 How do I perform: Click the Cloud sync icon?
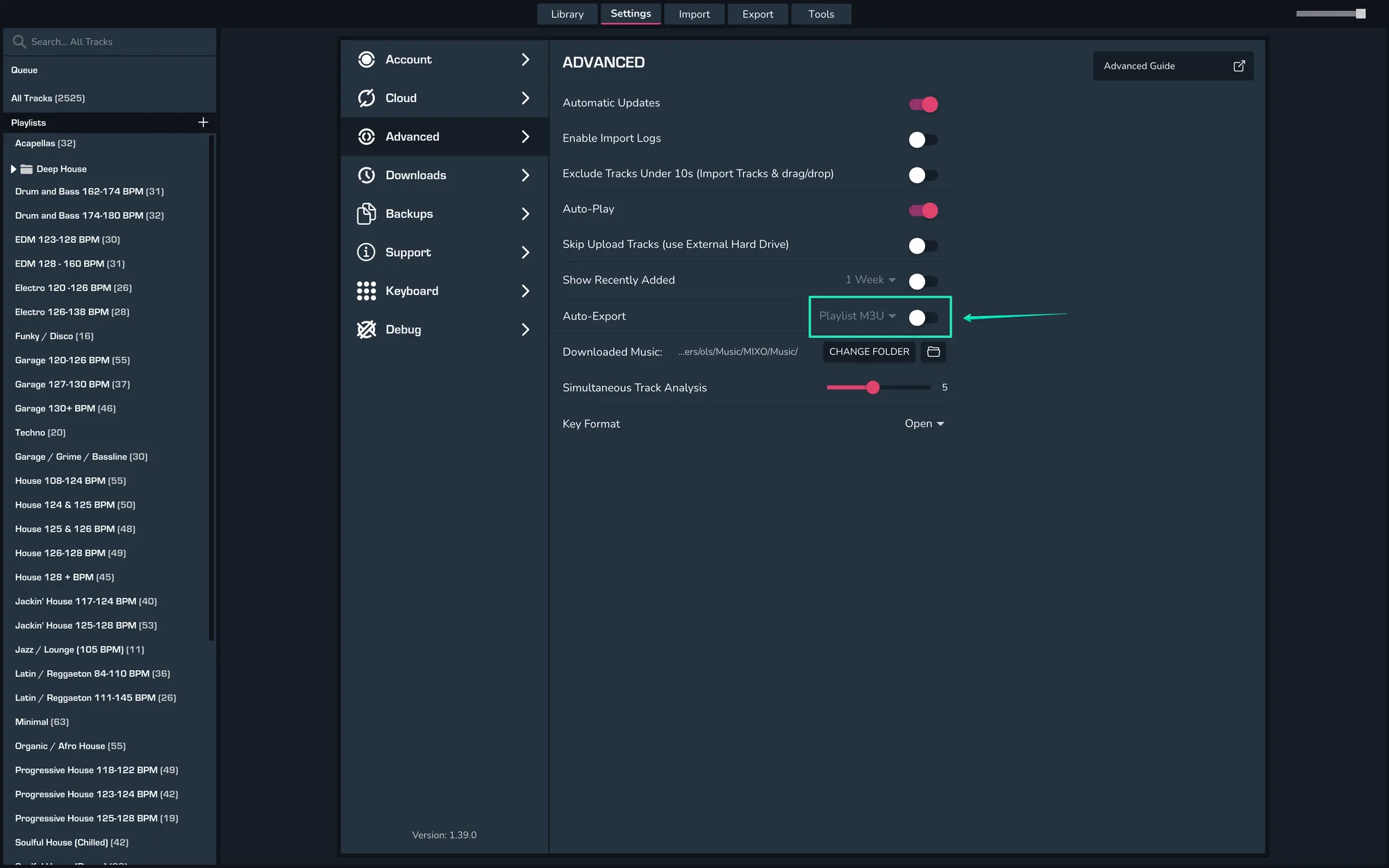coord(366,98)
